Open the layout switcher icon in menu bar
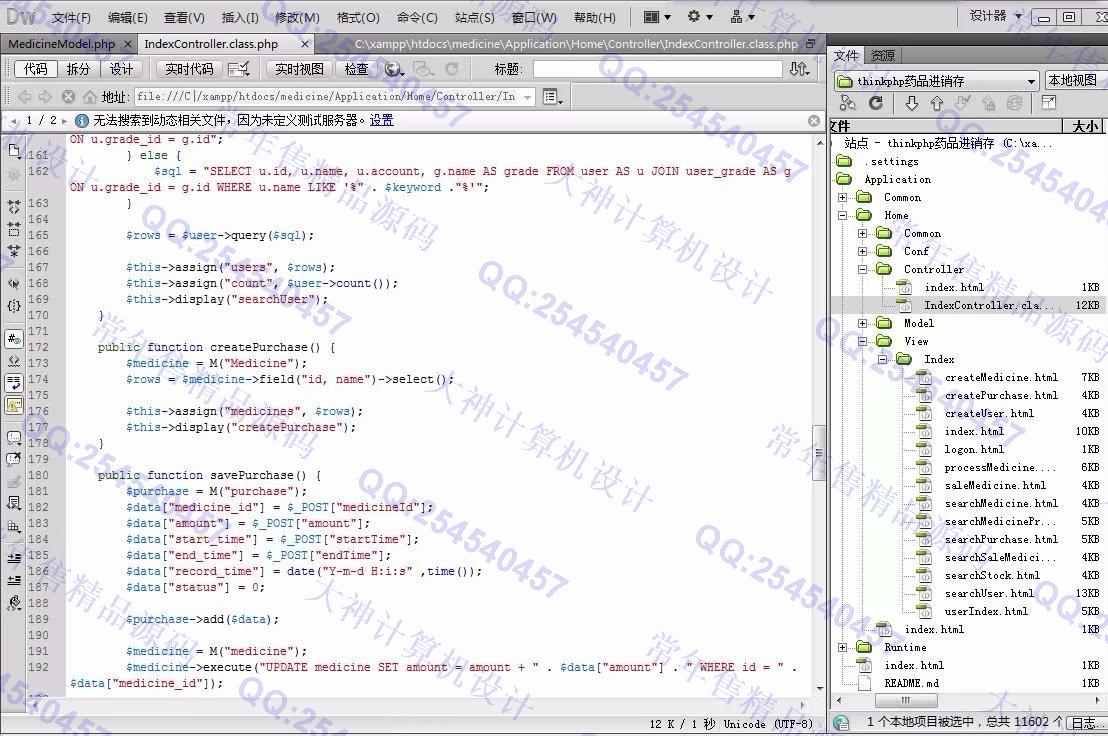 tap(656, 16)
